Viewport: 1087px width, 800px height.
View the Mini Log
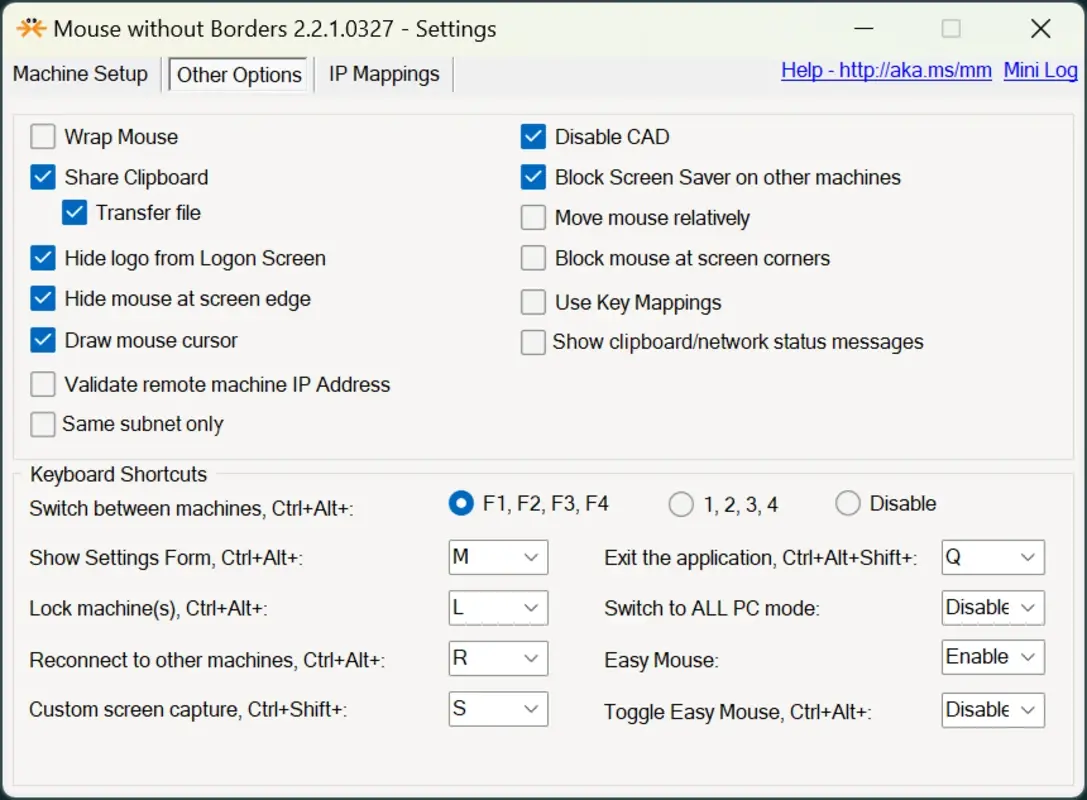click(1040, 70)
